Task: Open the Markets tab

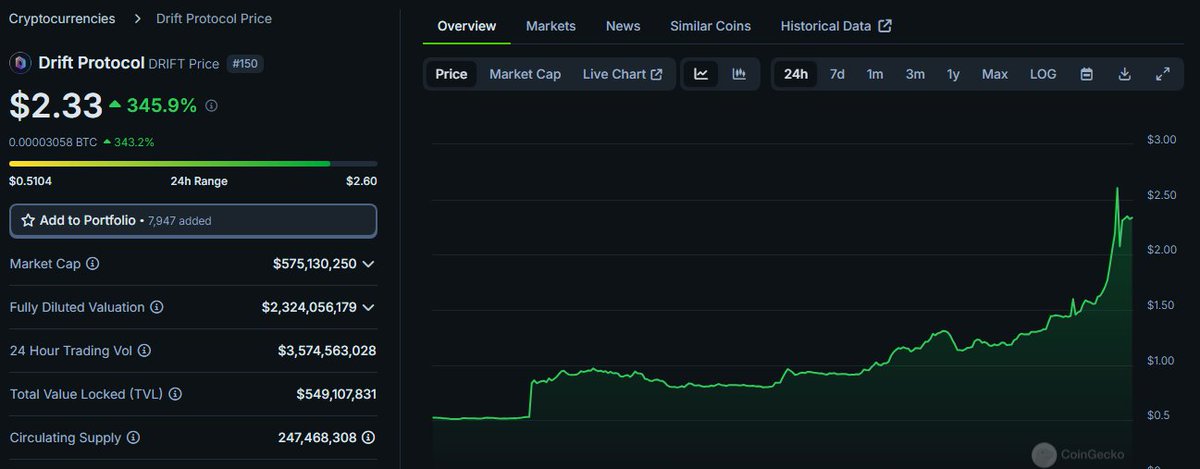Action: [x=551, y=26]
